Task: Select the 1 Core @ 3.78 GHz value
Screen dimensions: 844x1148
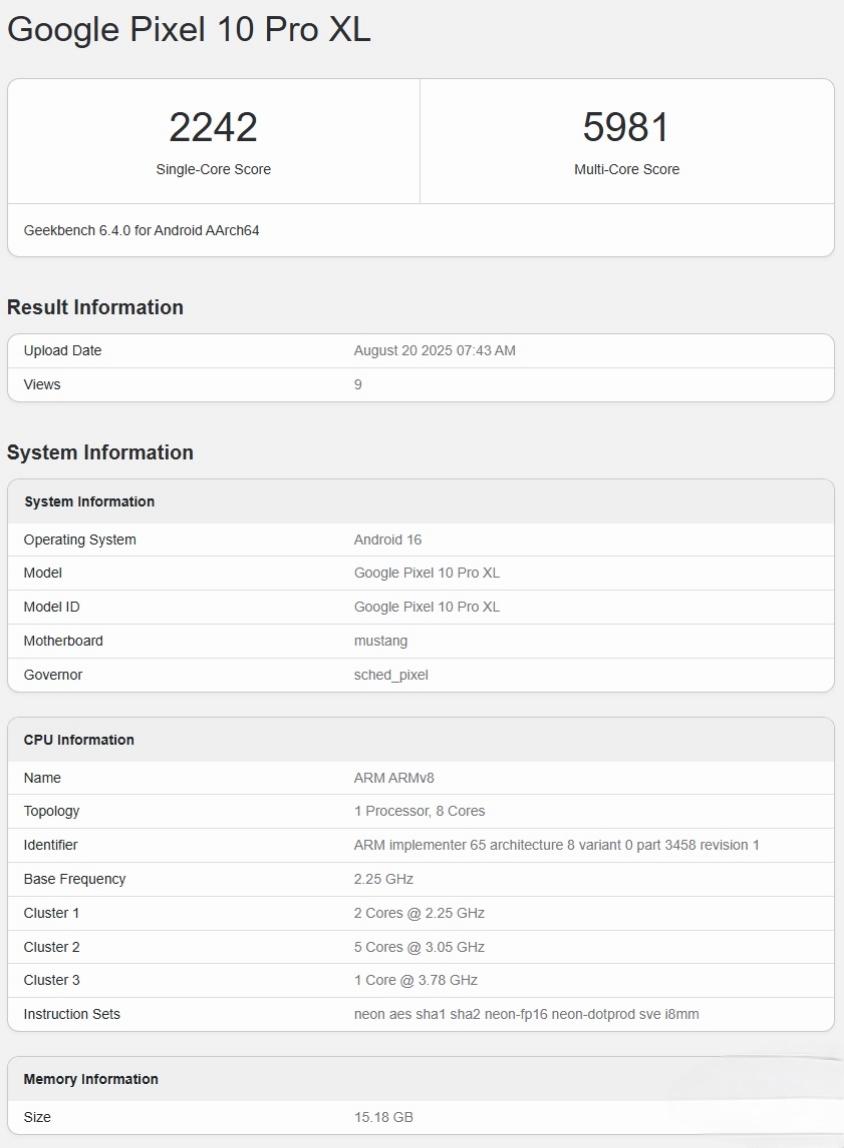Action: [x=416, y=980]
